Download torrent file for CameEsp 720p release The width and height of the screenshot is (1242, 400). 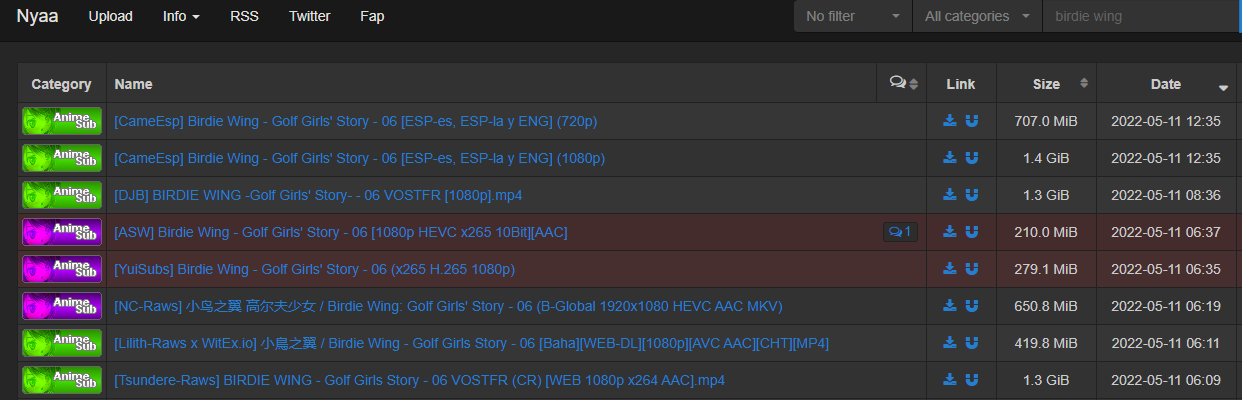point(950,121)
